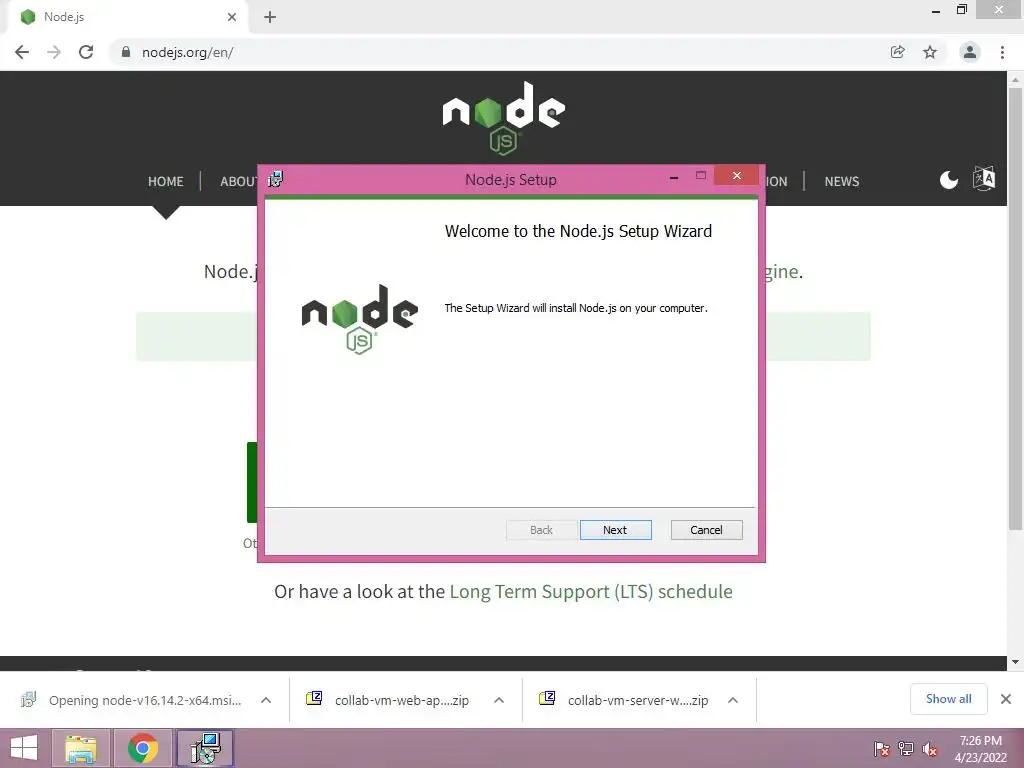Image resolution: width=1024 pixels, height=768 pixels.
Task: Click the padlock site info icon
Action: tap(126, 52)
